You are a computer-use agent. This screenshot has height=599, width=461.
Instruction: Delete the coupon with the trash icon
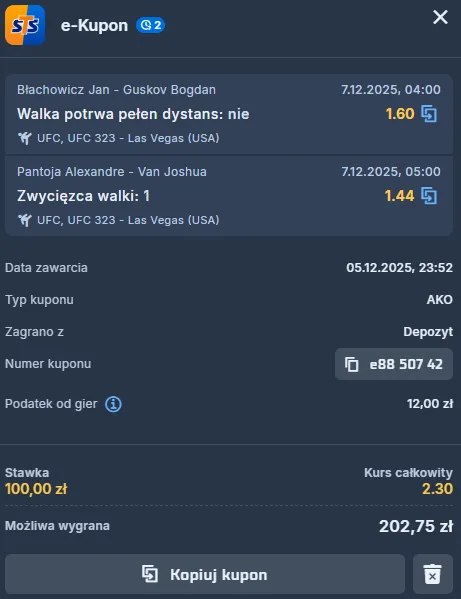tap(433, 574)
